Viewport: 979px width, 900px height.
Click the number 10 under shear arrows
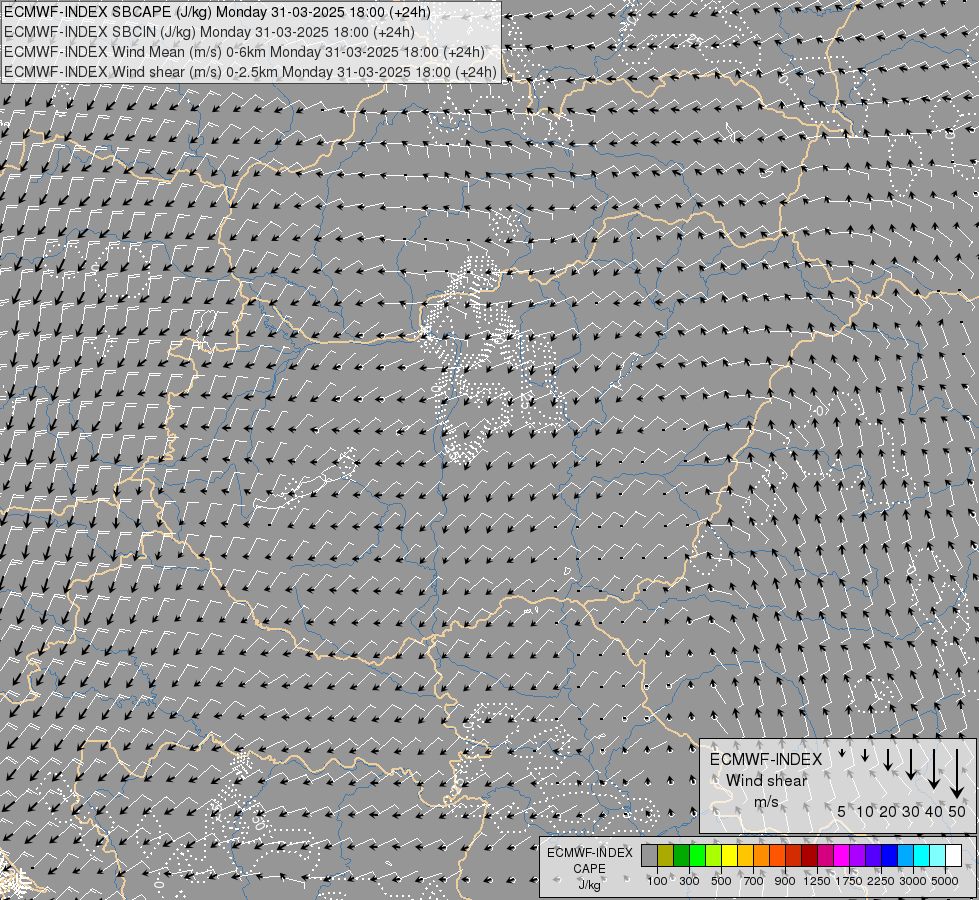(x=865, y=811)
